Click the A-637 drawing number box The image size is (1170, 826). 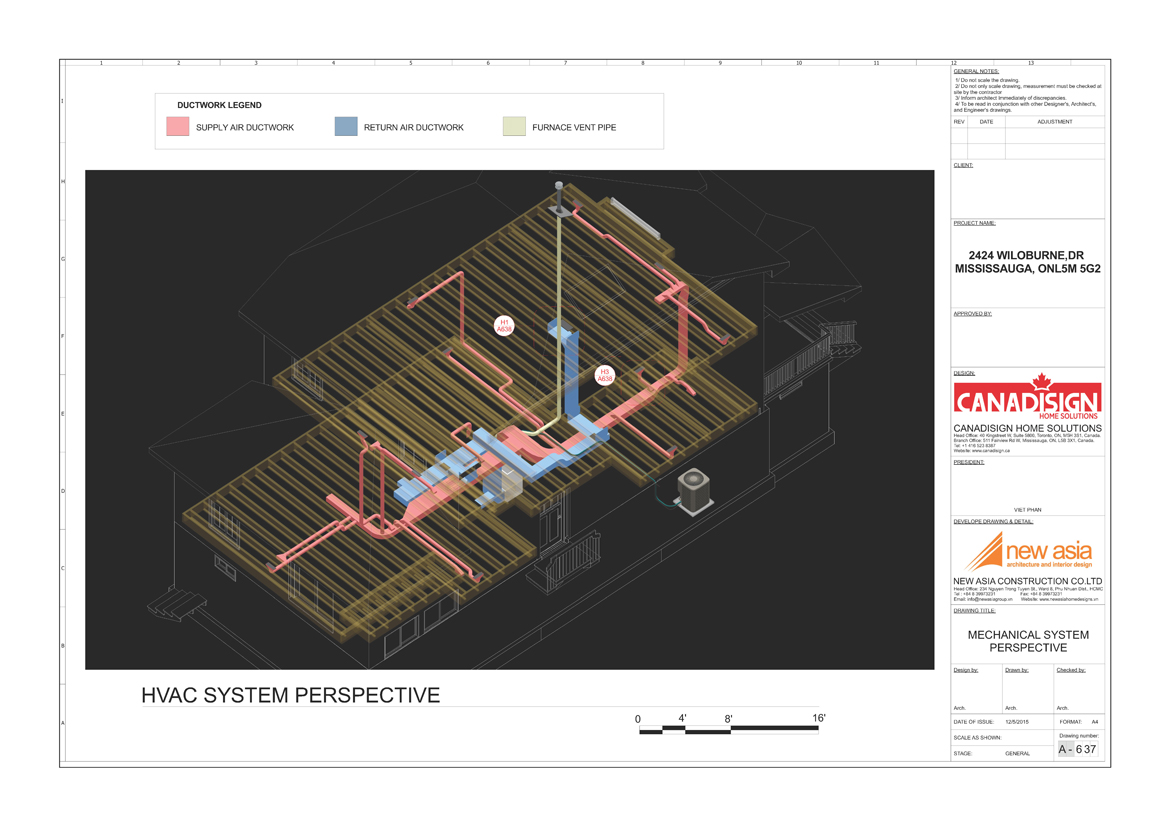point(1077,749)
